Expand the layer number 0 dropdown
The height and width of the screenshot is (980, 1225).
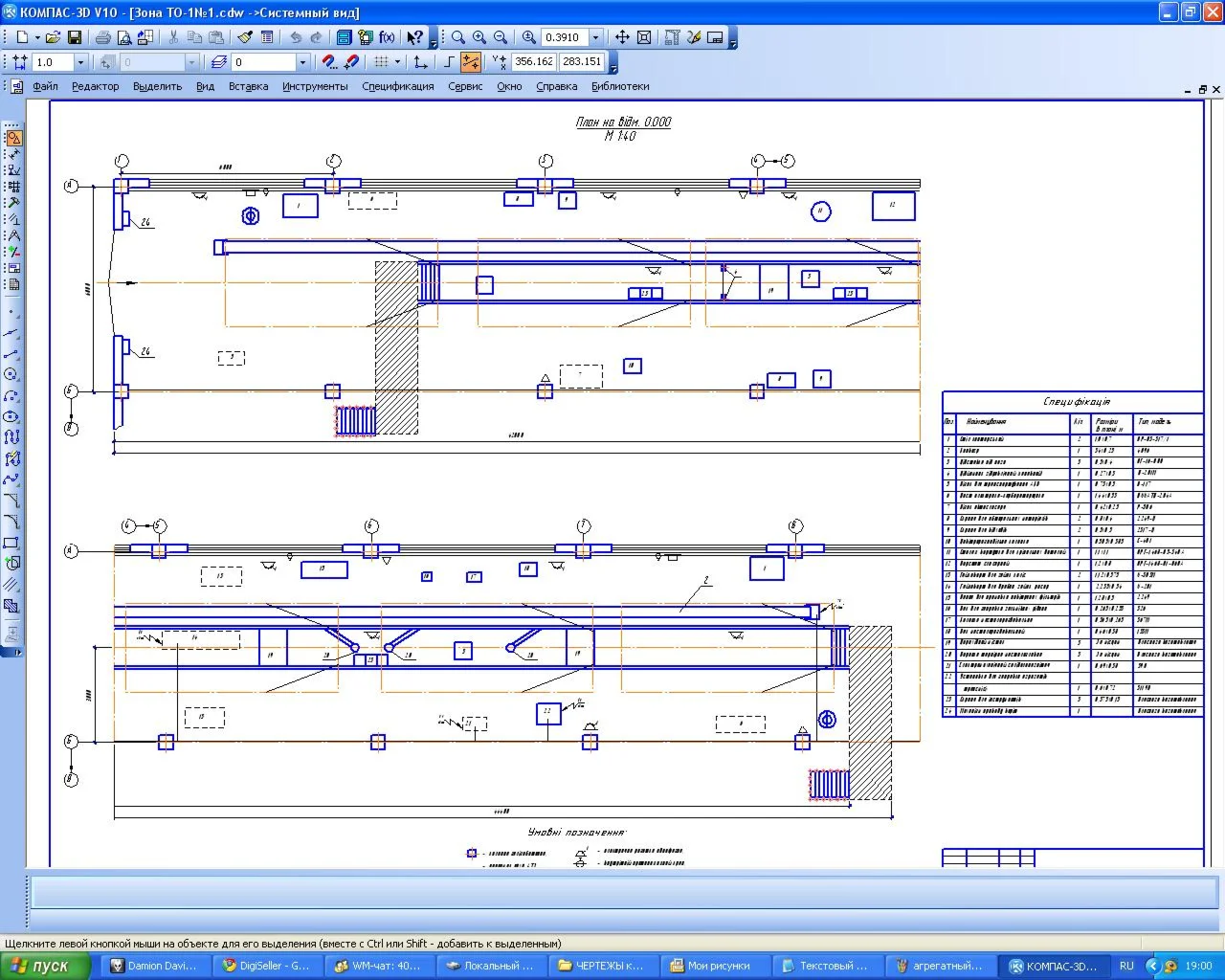pyautogui.click(x=303, y=62)
